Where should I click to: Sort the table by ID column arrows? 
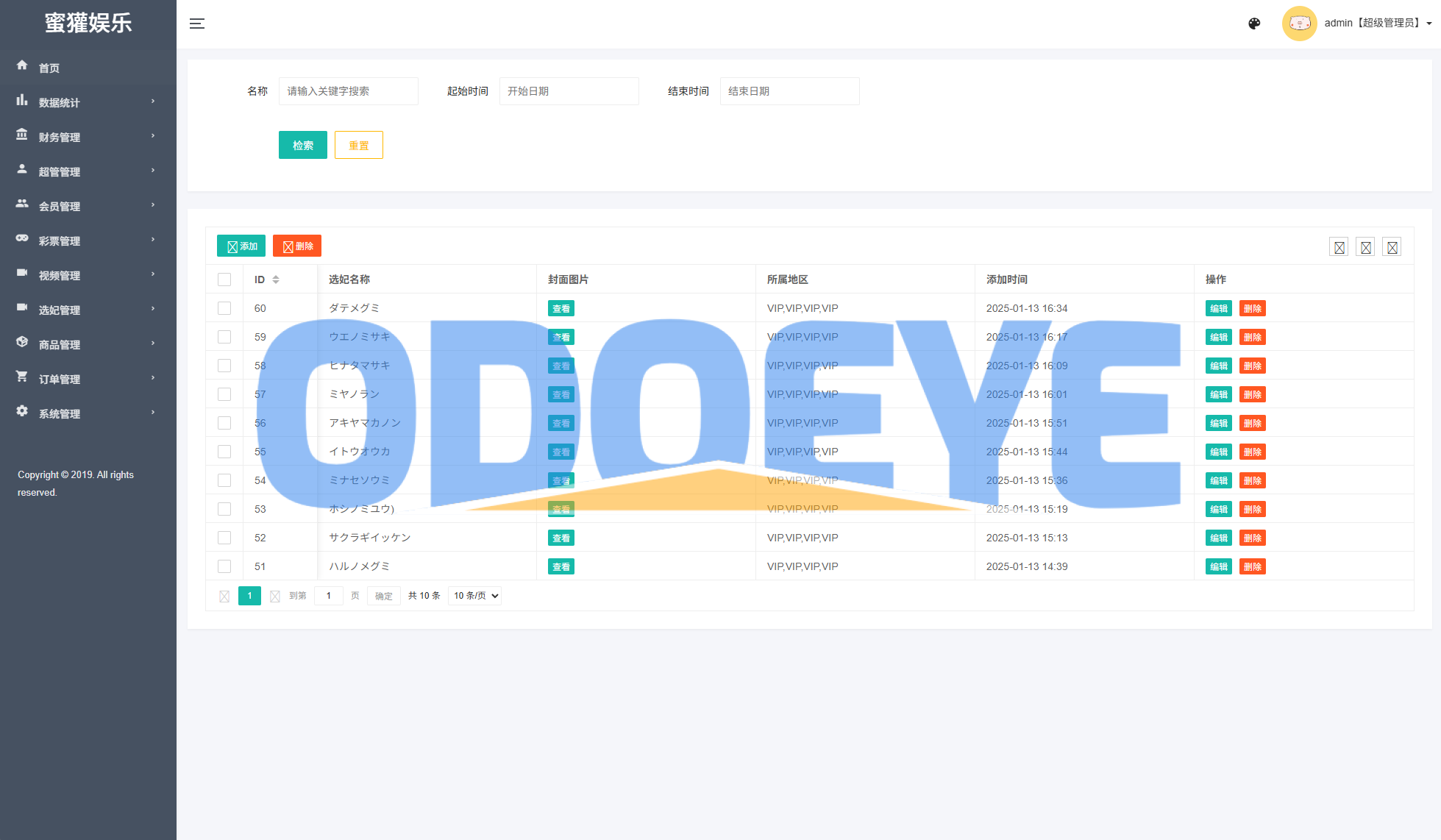point(276,280)
